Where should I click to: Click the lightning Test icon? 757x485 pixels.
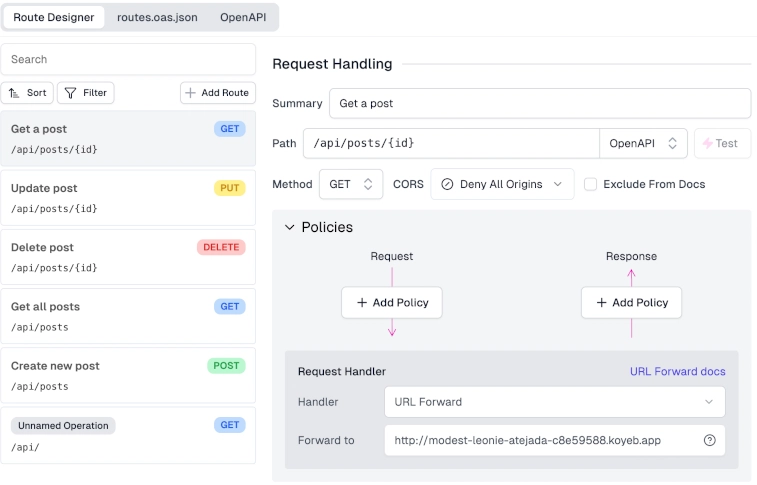pyautogui.click(x=707, y=143)
